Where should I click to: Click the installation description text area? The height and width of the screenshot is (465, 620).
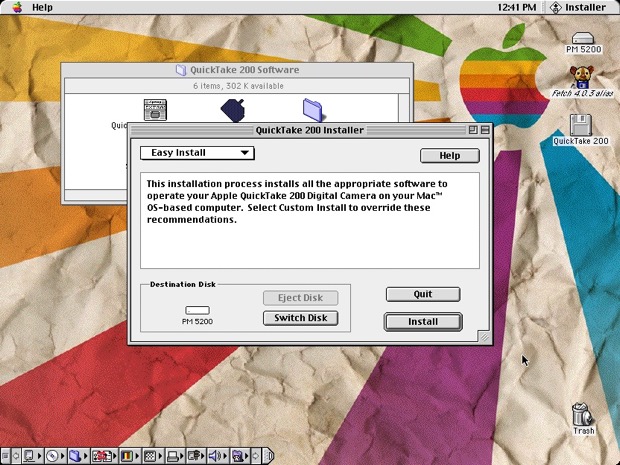pyautogui.click(x=310, y=221)
